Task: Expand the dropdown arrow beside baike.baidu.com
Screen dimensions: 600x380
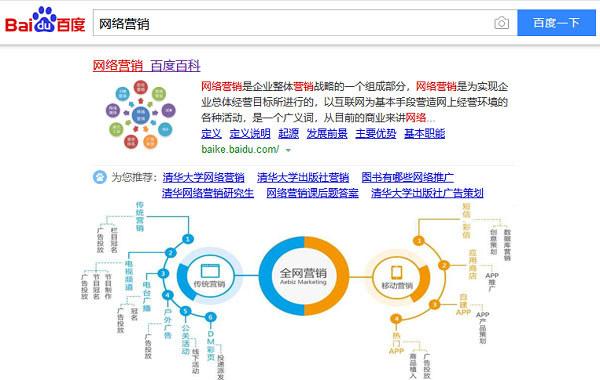Action: click(289, 150)
